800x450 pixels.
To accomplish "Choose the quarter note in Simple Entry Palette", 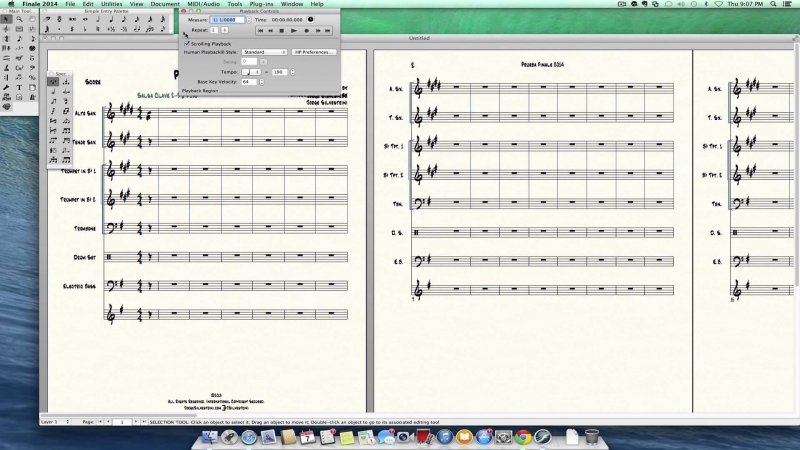I will 111,19.
